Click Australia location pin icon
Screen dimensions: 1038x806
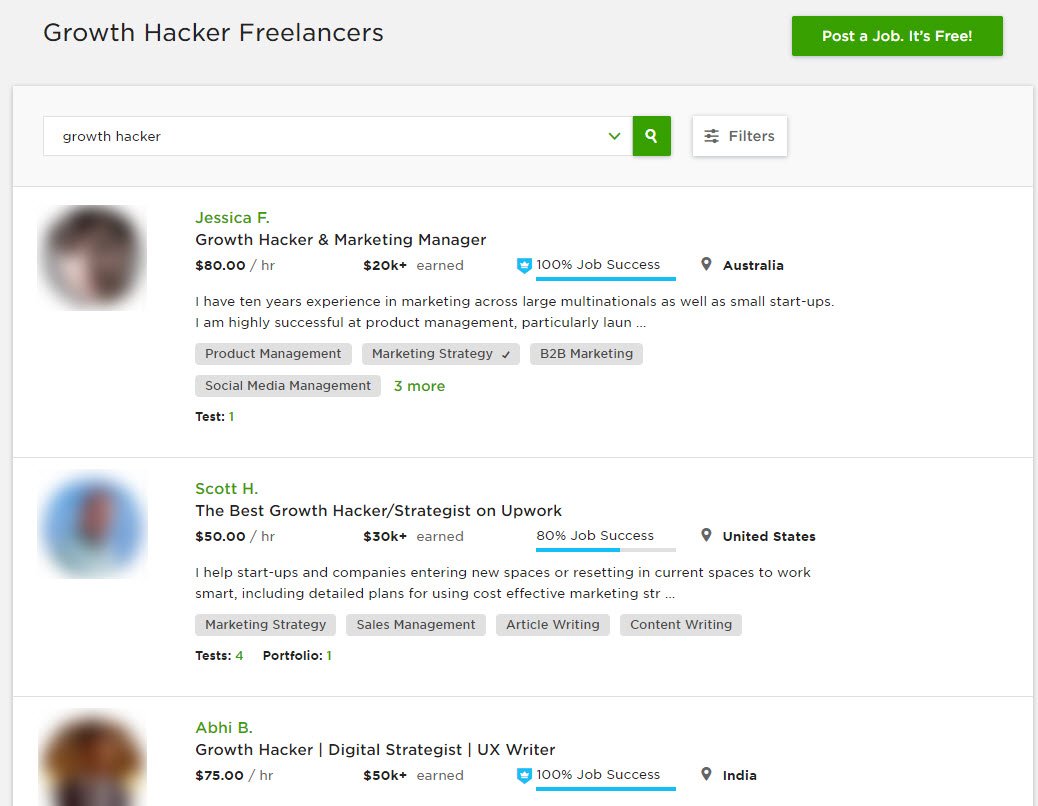[706, 264]
